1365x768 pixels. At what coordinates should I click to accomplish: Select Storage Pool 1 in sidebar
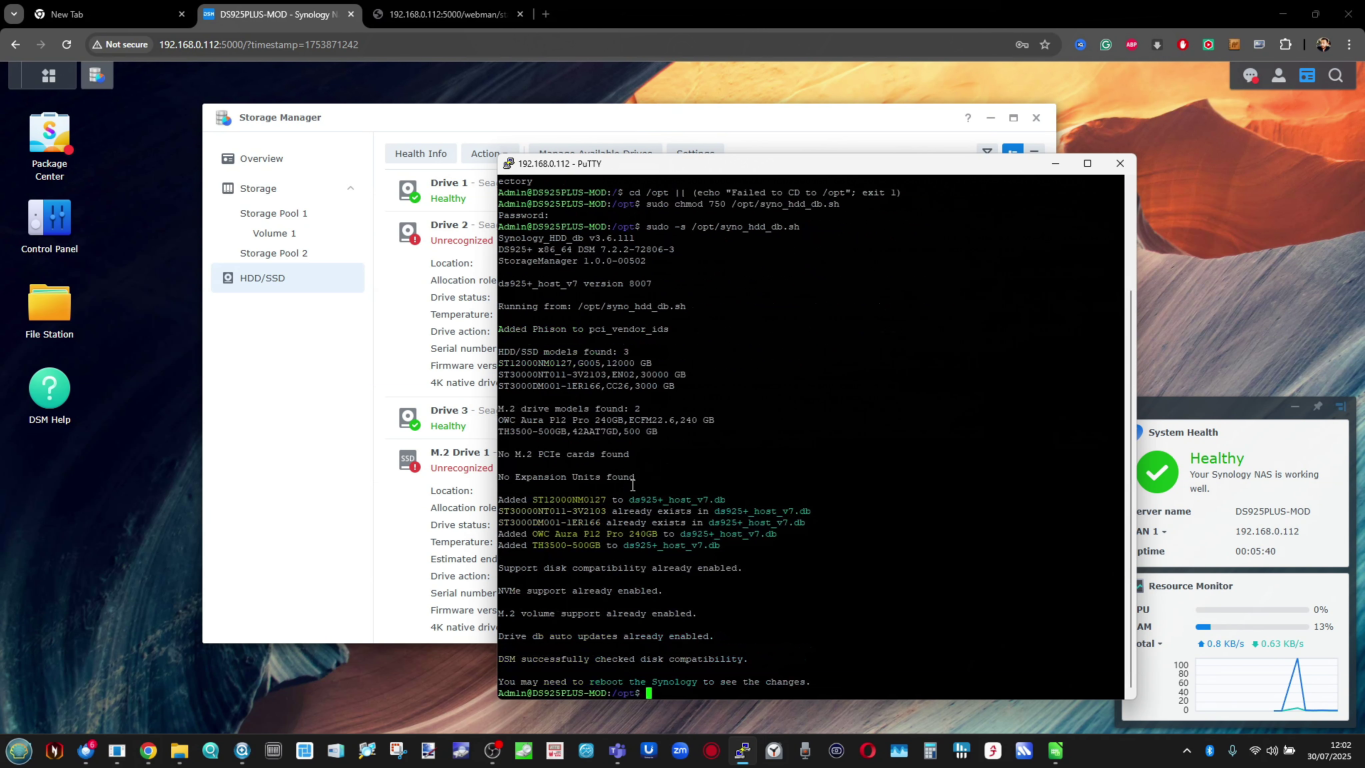click(274, 213)
